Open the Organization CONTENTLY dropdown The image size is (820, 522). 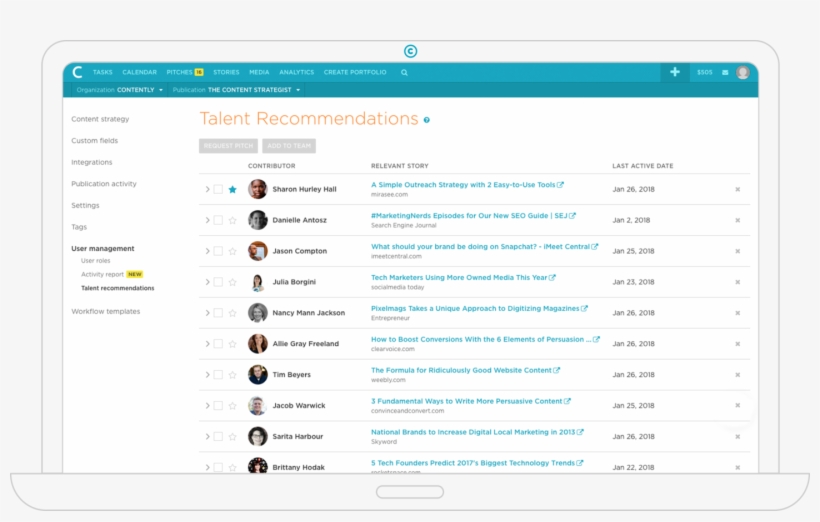120,90
